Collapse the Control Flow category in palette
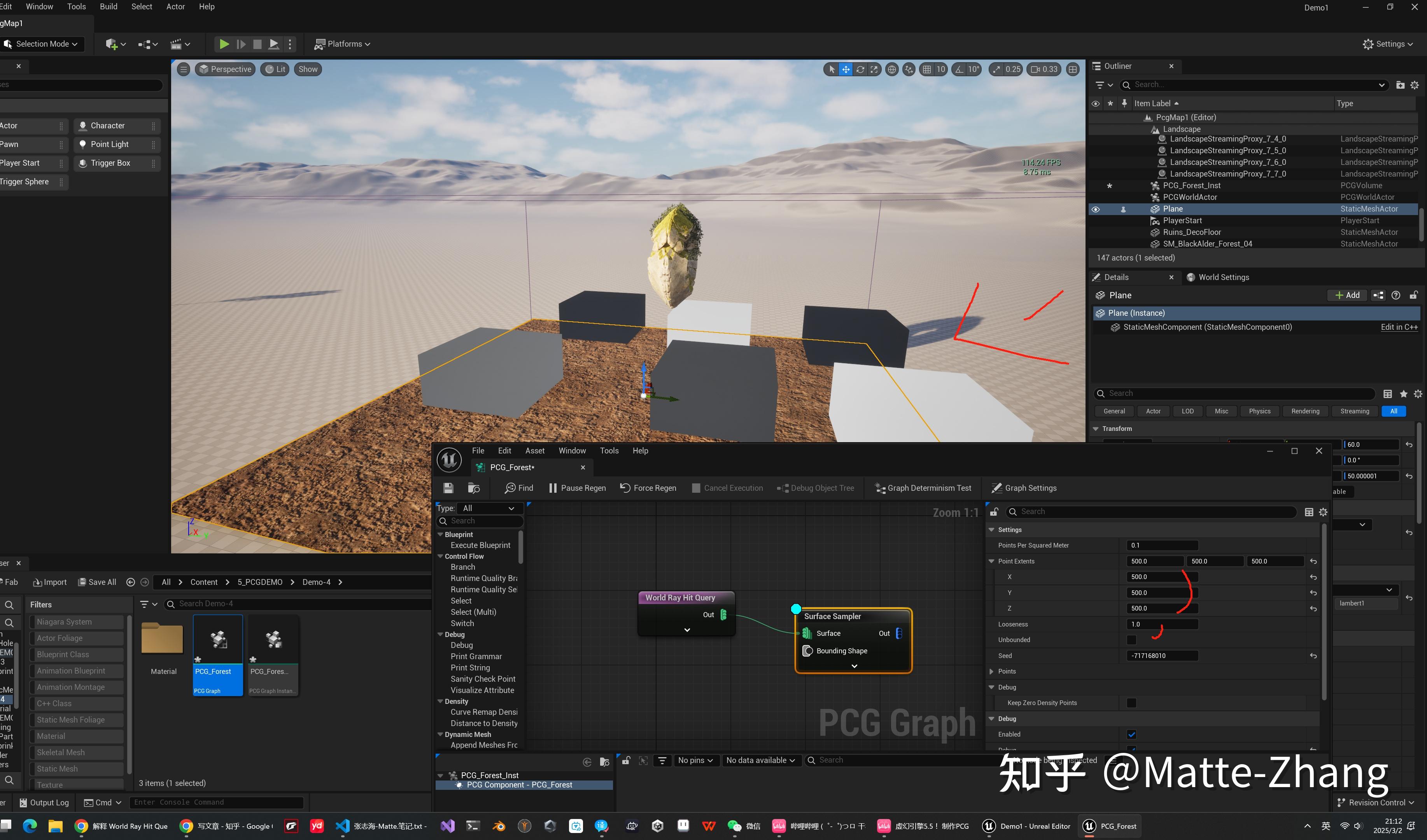The image size is (1427, 840). pos(441,556)
